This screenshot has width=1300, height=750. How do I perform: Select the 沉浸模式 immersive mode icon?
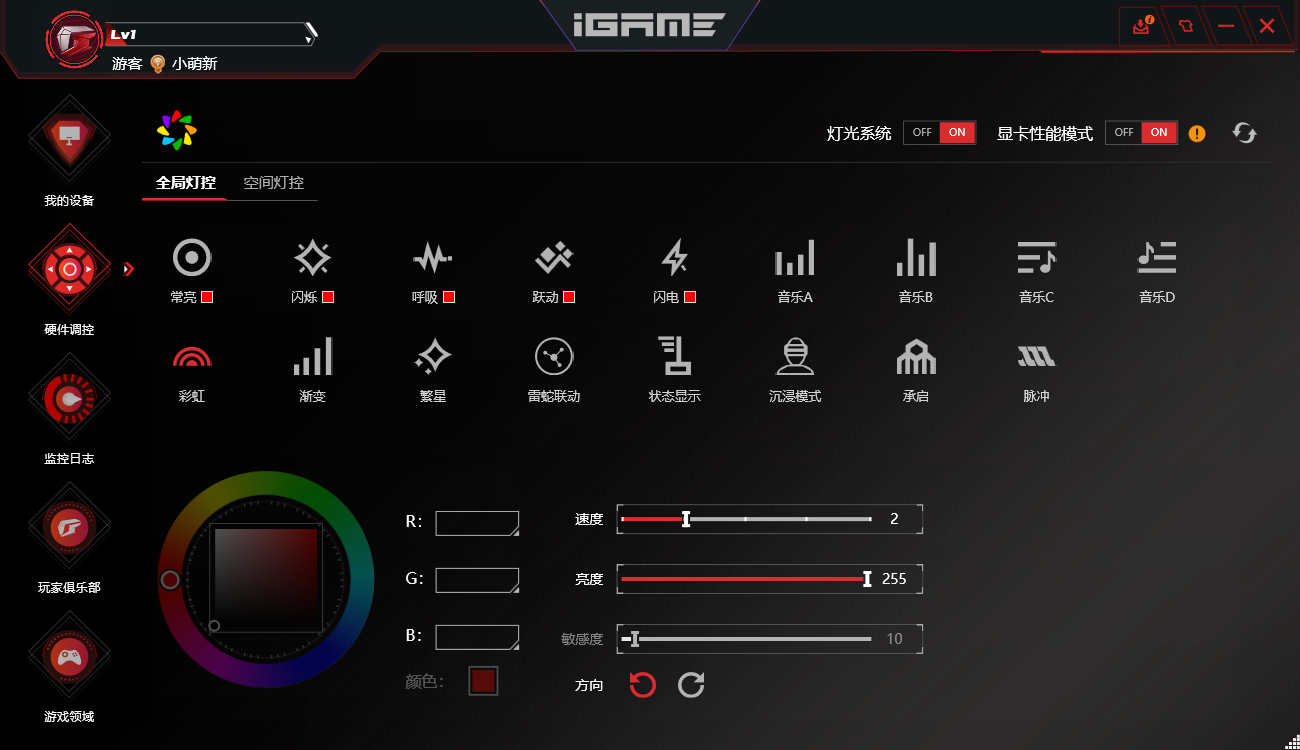tap(795, 356)
